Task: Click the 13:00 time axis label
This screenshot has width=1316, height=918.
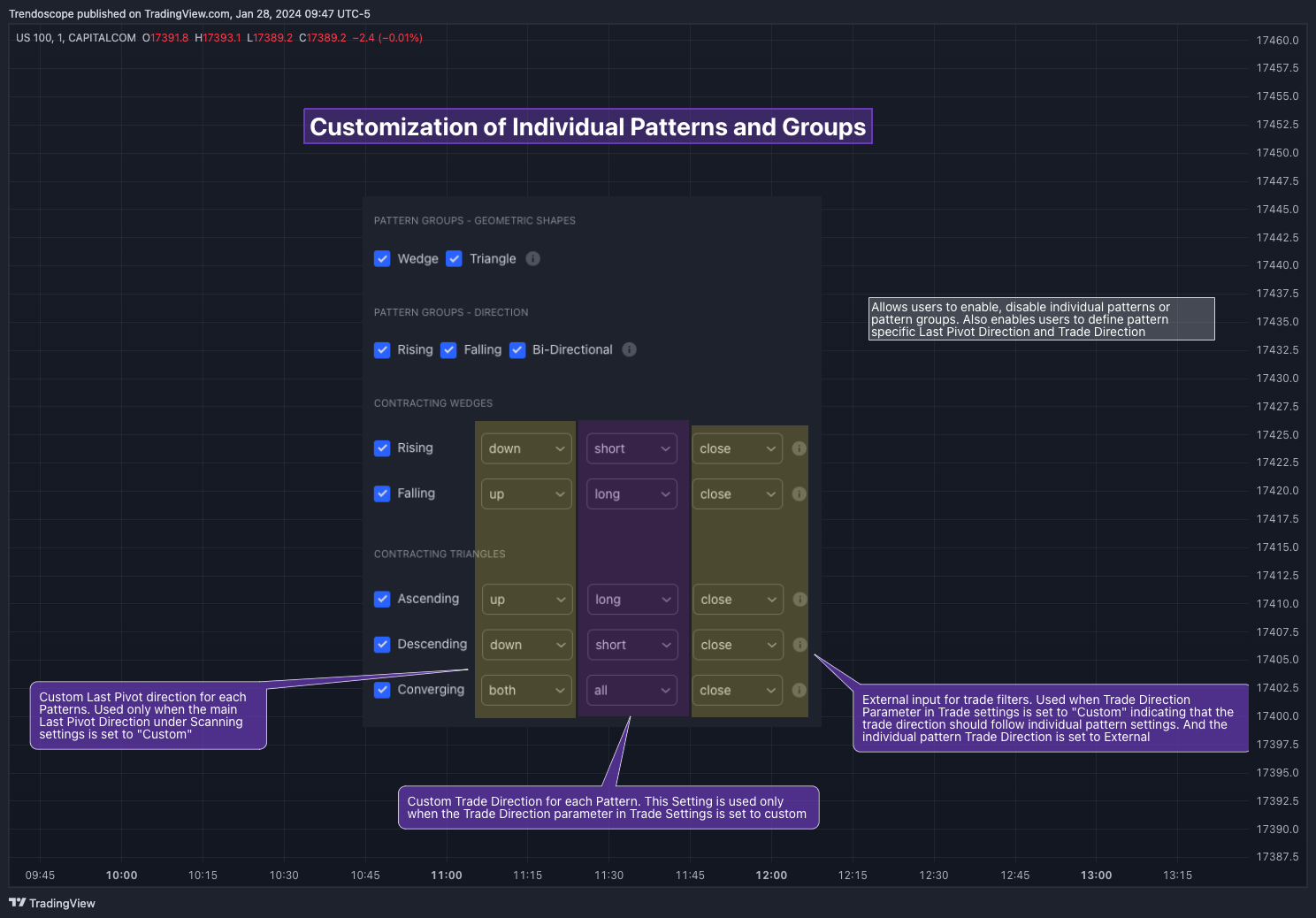Action: (1096, 876)
